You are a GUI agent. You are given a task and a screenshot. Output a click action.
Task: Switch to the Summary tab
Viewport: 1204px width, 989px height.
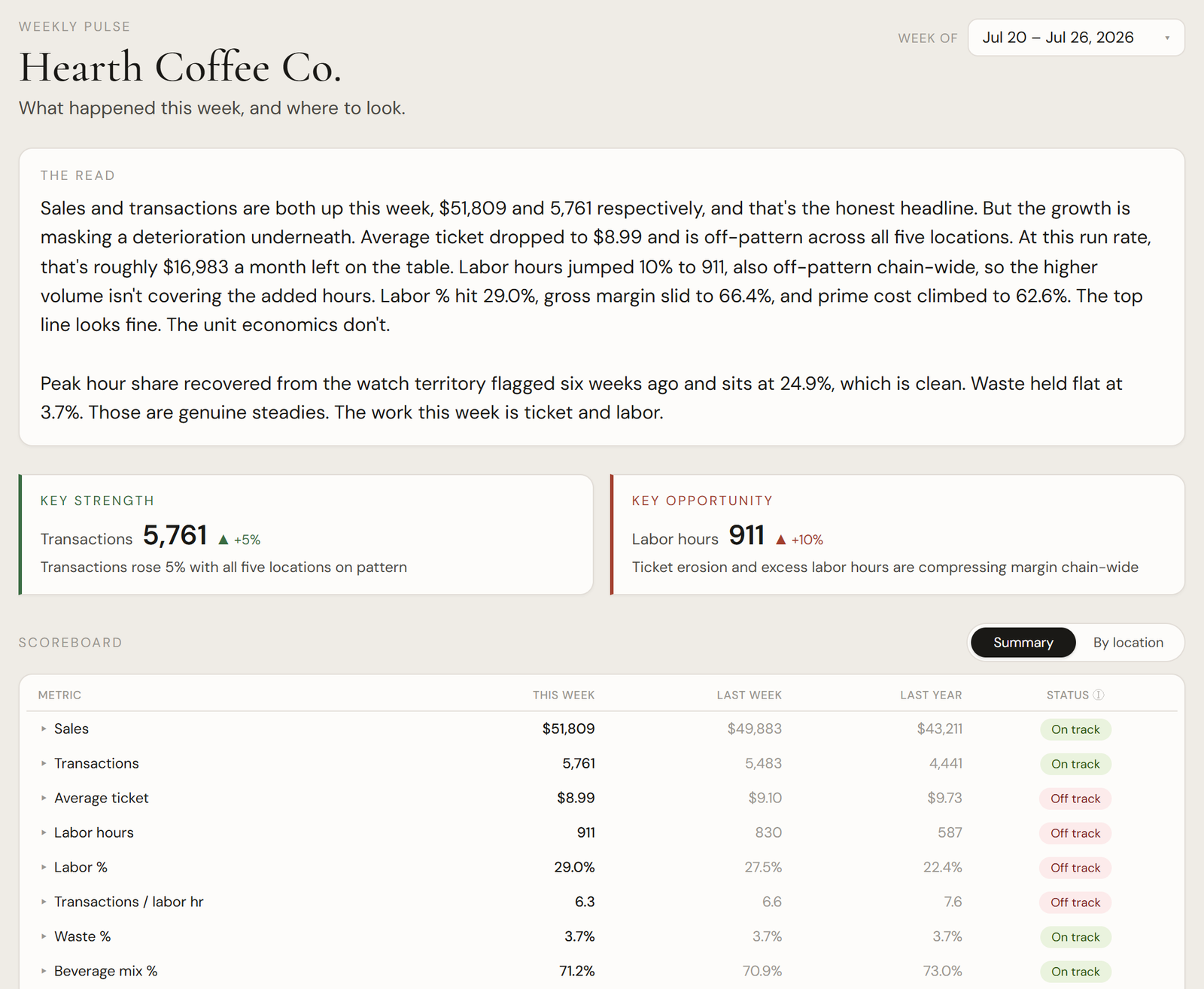[1023, 643]
